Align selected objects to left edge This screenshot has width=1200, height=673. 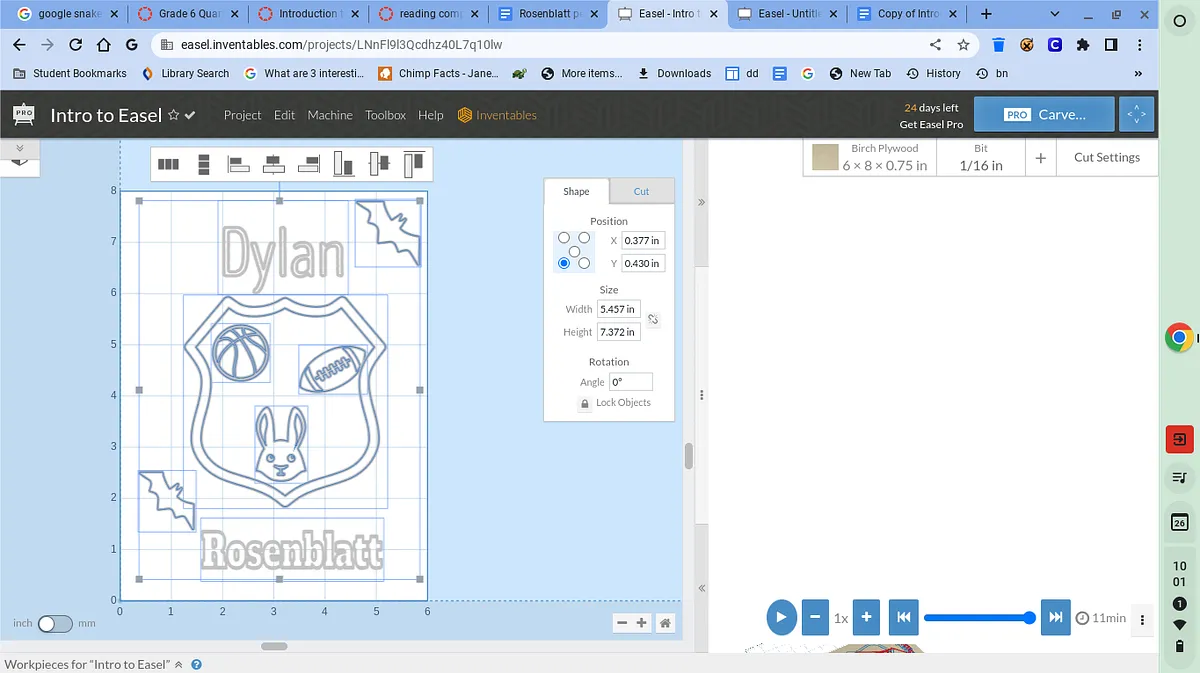pyautogui.click(x=238, y=164)
